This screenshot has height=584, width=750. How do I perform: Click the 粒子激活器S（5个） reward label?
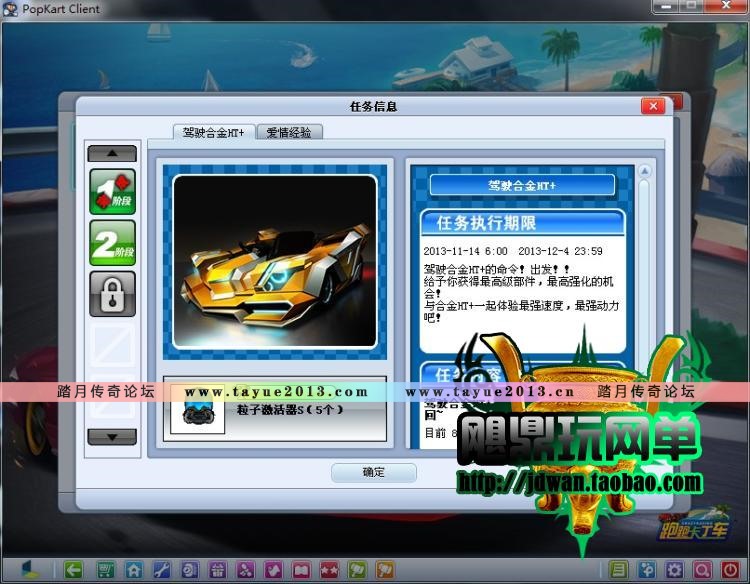coord(290,410)
